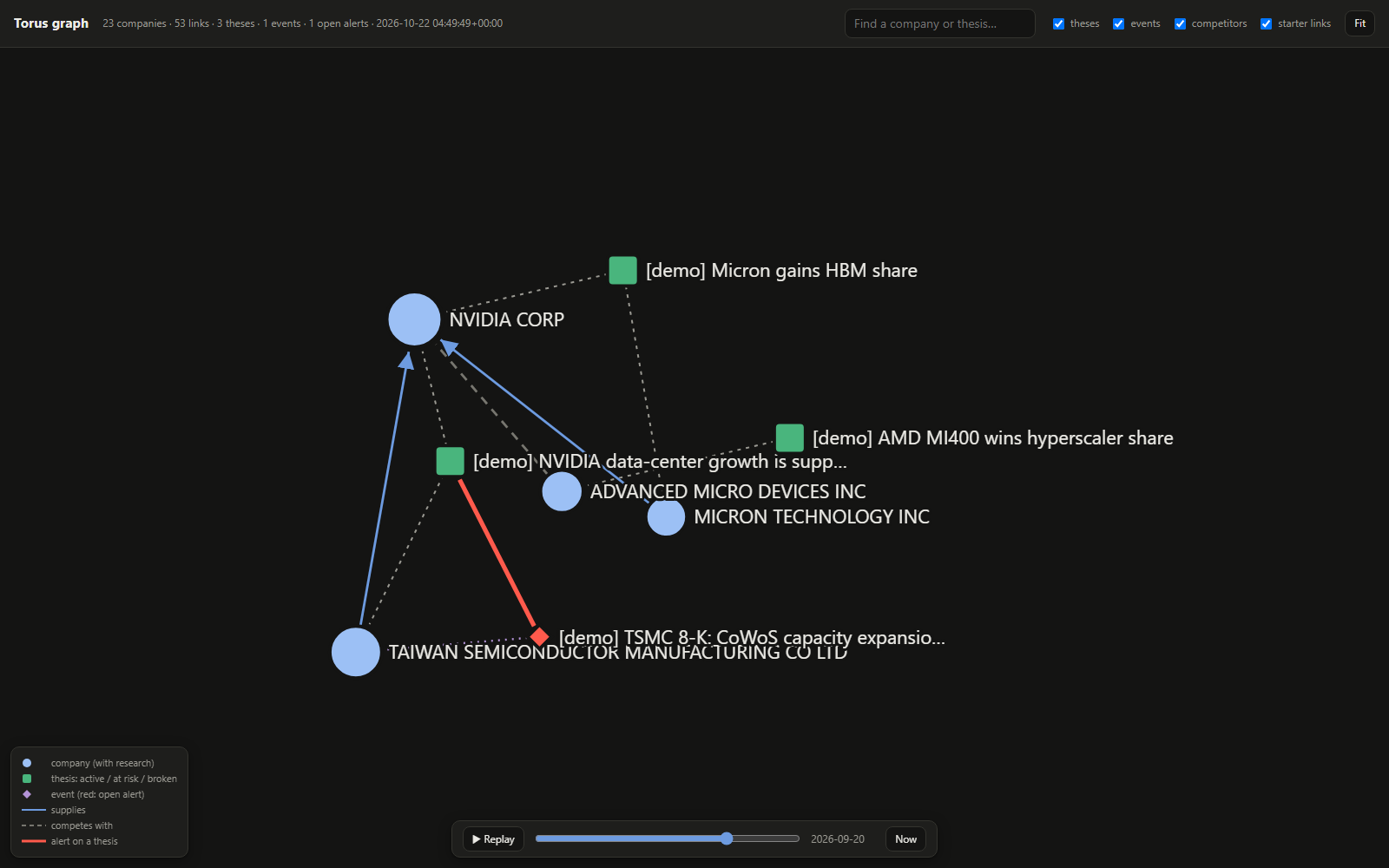The width and height of the screenshot is (1389, 868).
Task: Select the Taiwan Semiconductor company node circle
Action: [x=356, y=652]
